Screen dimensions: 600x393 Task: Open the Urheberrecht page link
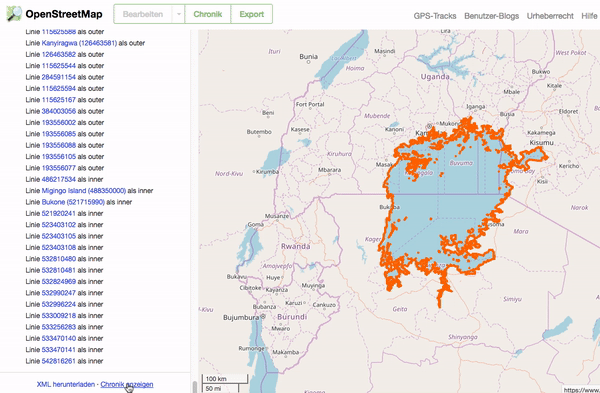550,16
